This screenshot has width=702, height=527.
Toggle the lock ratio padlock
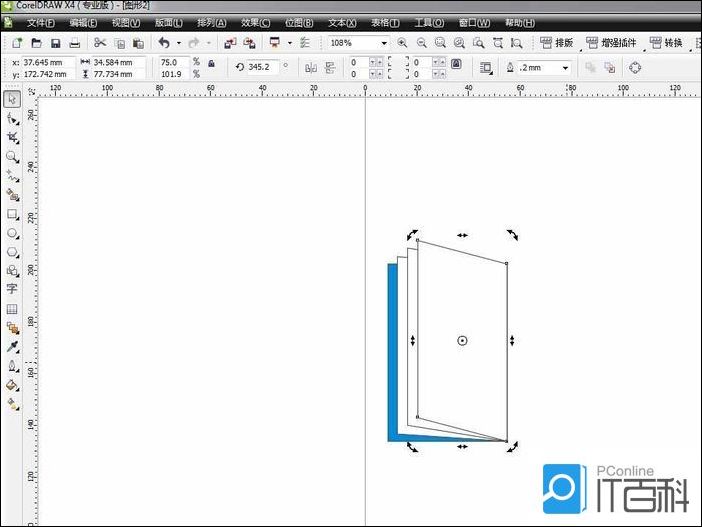pyautogui.click(x=212, y=64)
